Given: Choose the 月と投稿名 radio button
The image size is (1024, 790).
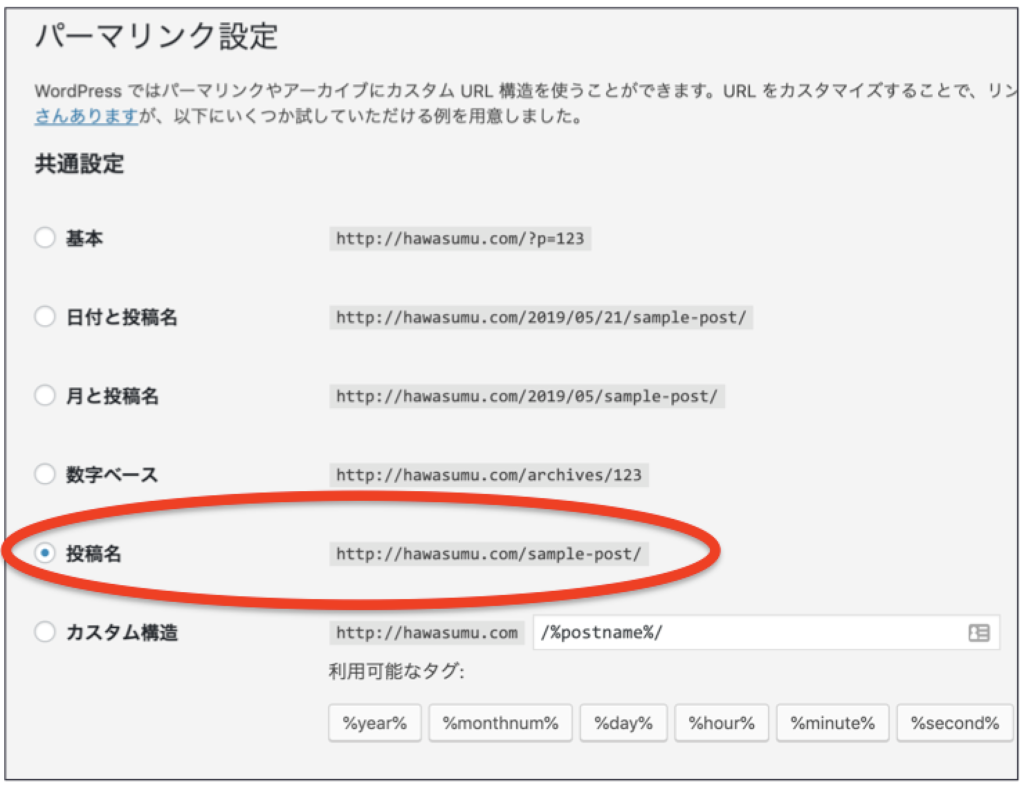Looking at the screenshot, I should (45, 396).
